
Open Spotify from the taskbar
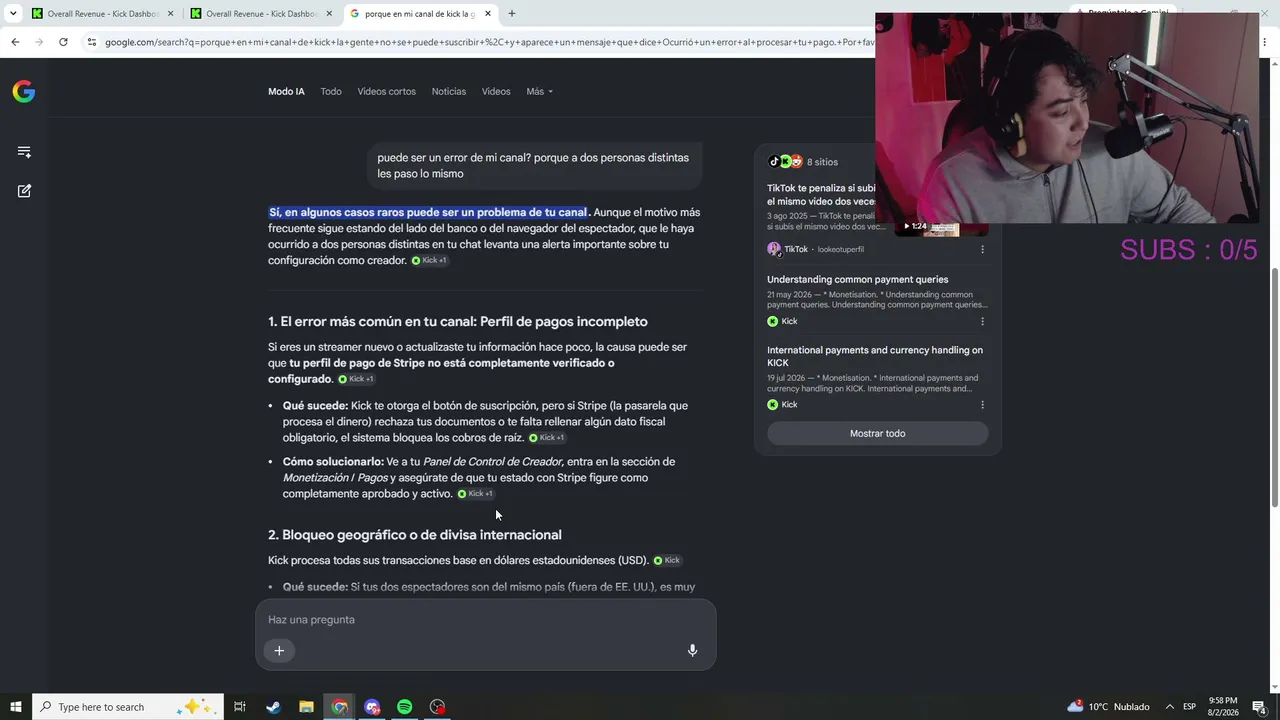[x=404, y=707]
